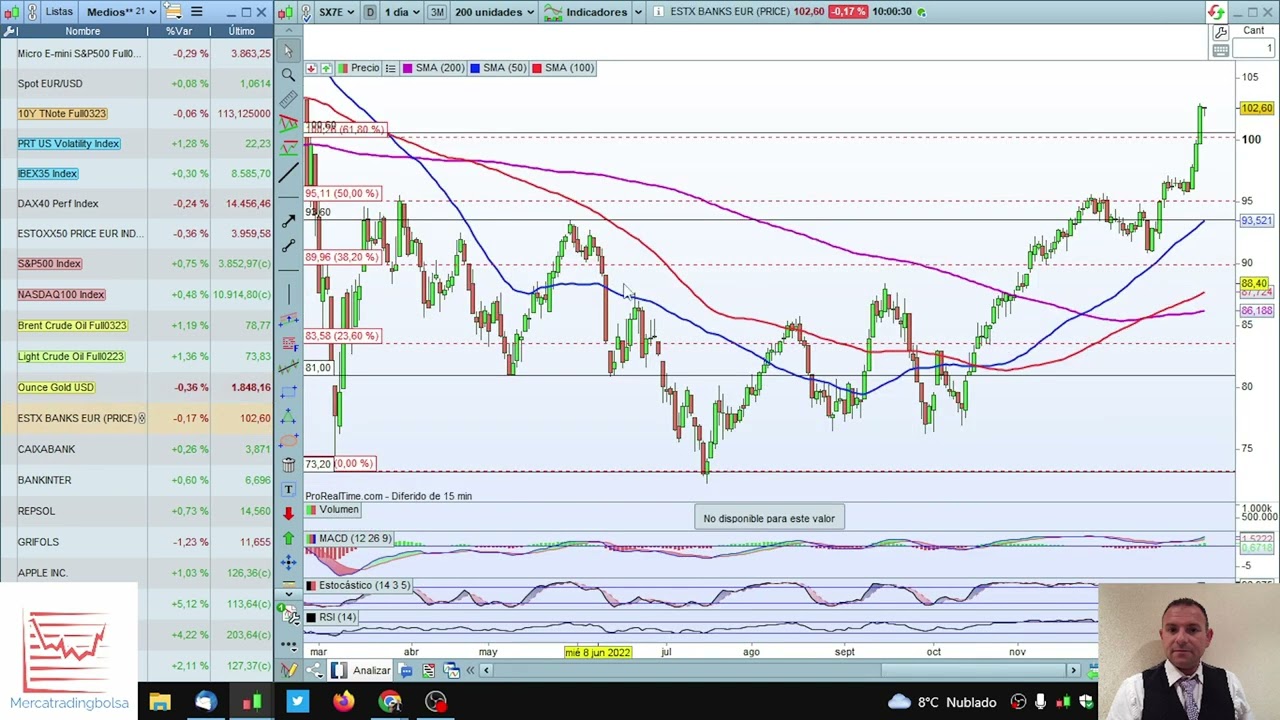Open the Listas menu
The image size is (1280, 720).
59,12
